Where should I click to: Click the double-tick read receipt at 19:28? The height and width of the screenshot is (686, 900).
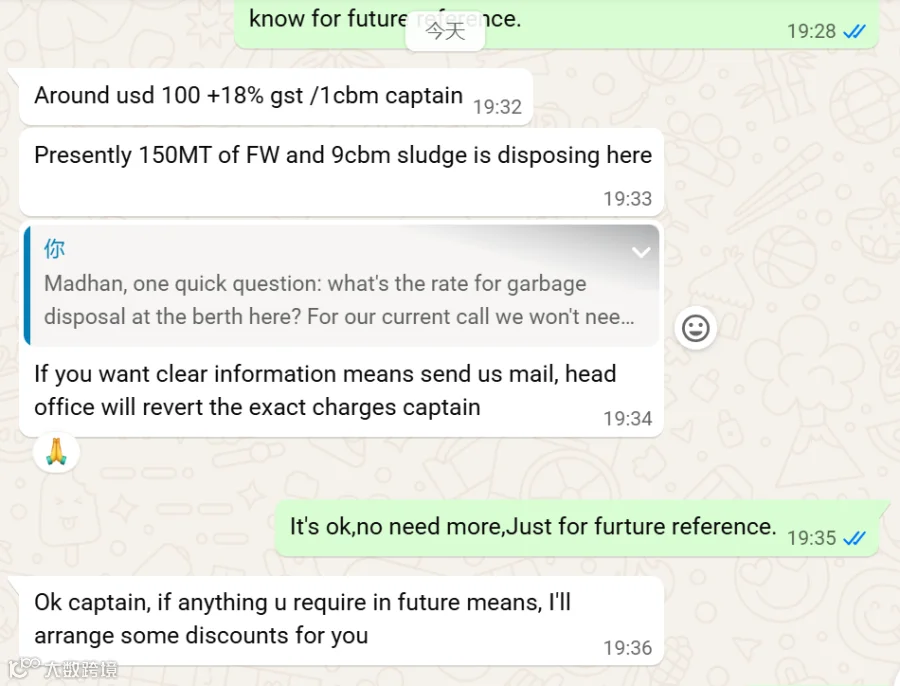click(x=854, y=31)
